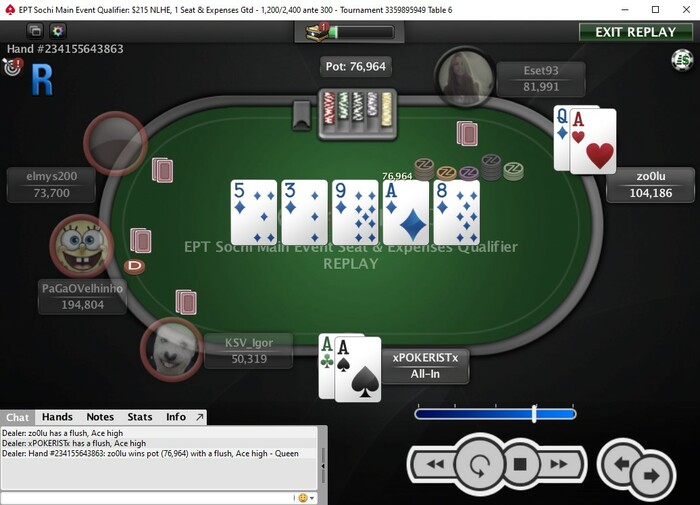Screen dimensions: 700x505
Task: Open the settings gear icon
Action: click(58, 31)
